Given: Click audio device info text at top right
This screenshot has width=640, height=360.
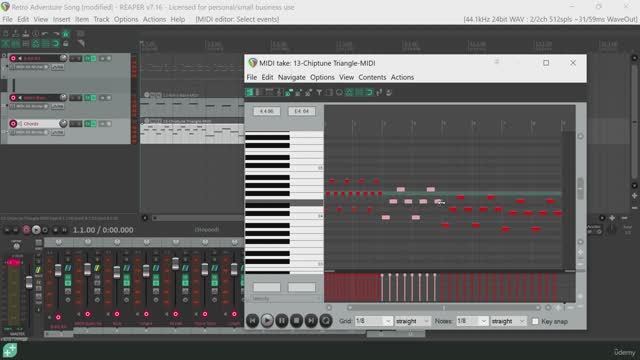Looking at the screenshot, I should point(550,19).
